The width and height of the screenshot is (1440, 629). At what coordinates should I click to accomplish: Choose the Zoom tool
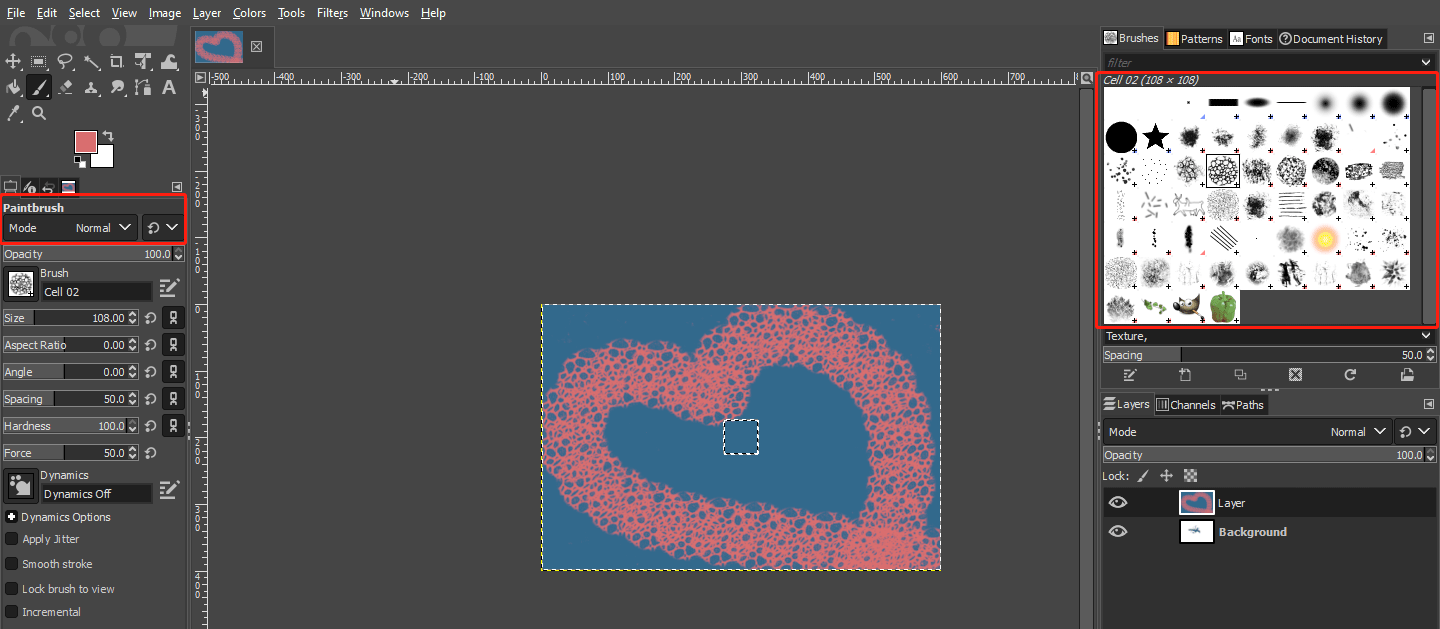pos(39,113)
